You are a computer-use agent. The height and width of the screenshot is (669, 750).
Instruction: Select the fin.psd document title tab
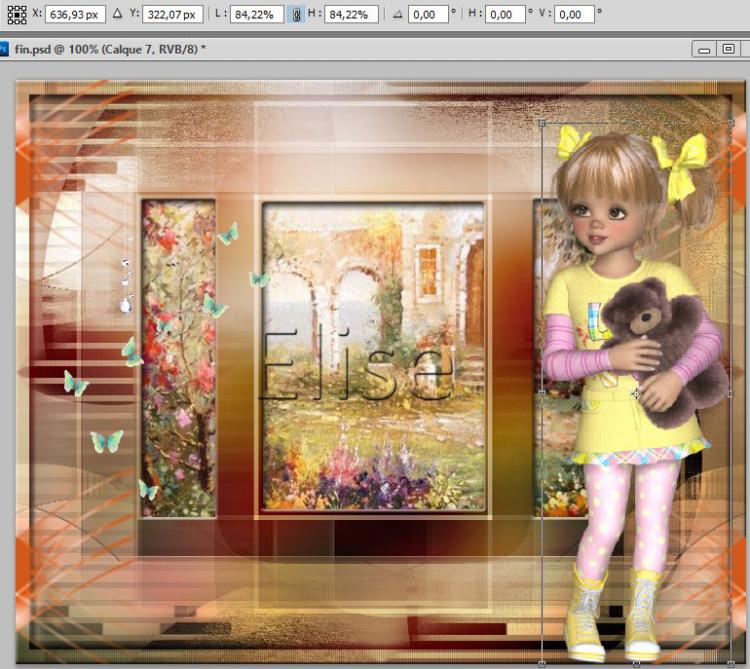coord(110,48)
